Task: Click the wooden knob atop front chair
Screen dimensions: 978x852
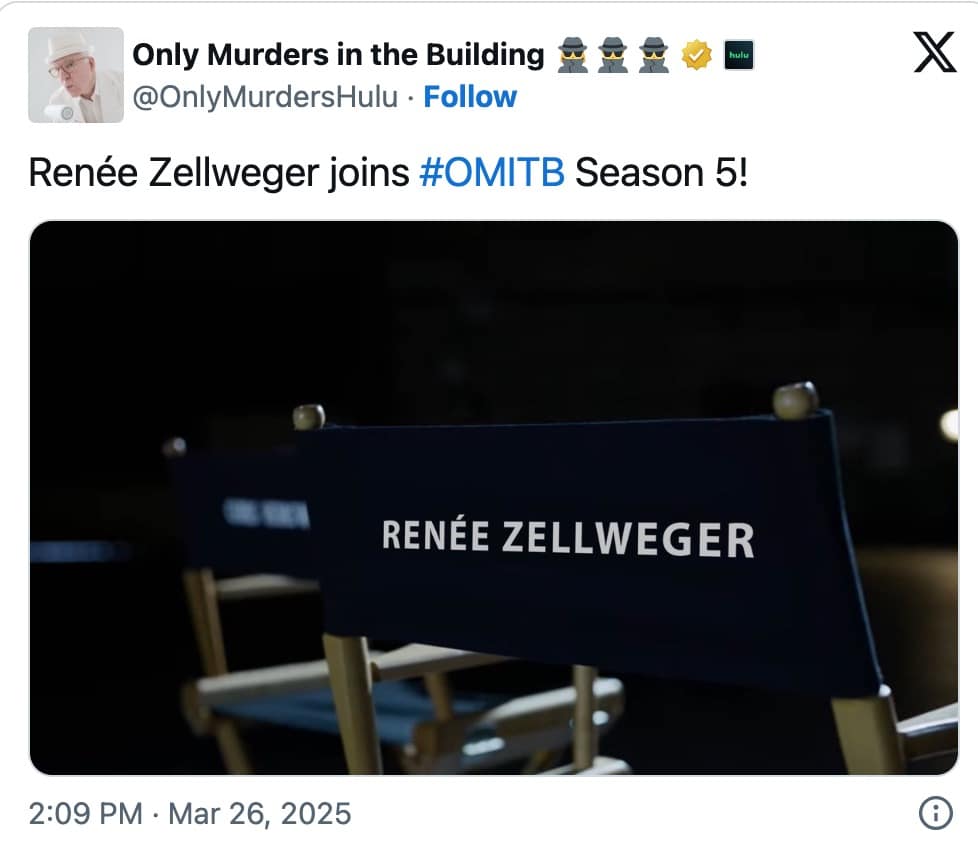Action: click(795, 399)
